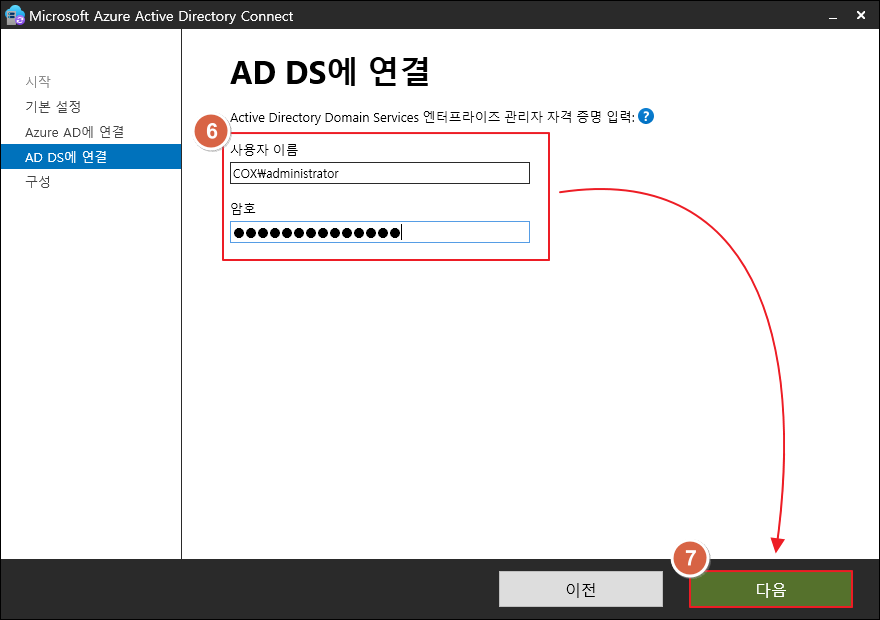Open the 기본 설정 sidebar step
Screen dimensions: 880x620
tap(53, 107)
